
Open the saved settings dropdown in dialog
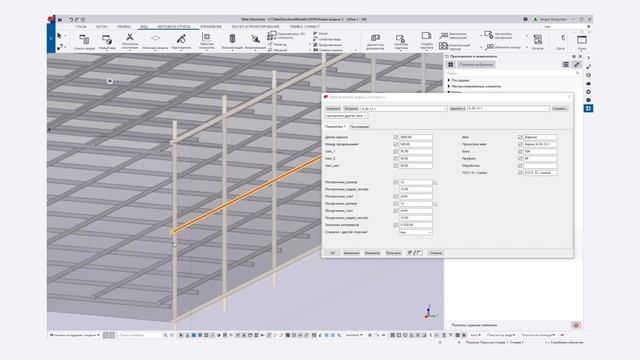[x=404, y=109]
